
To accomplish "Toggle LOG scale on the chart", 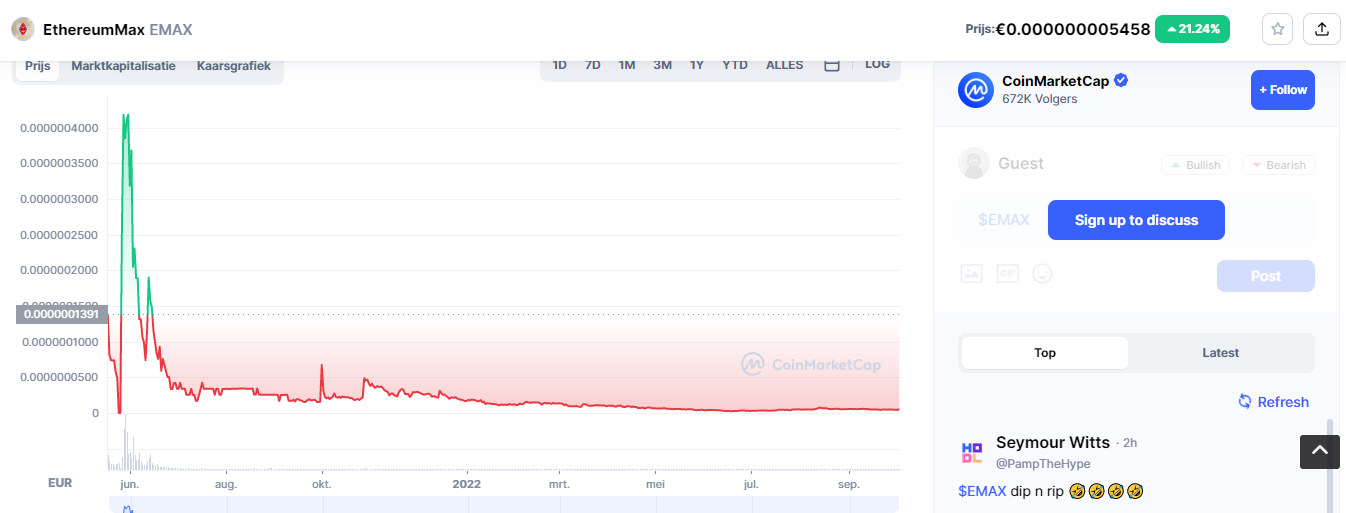I will click(x=877, y=64).
